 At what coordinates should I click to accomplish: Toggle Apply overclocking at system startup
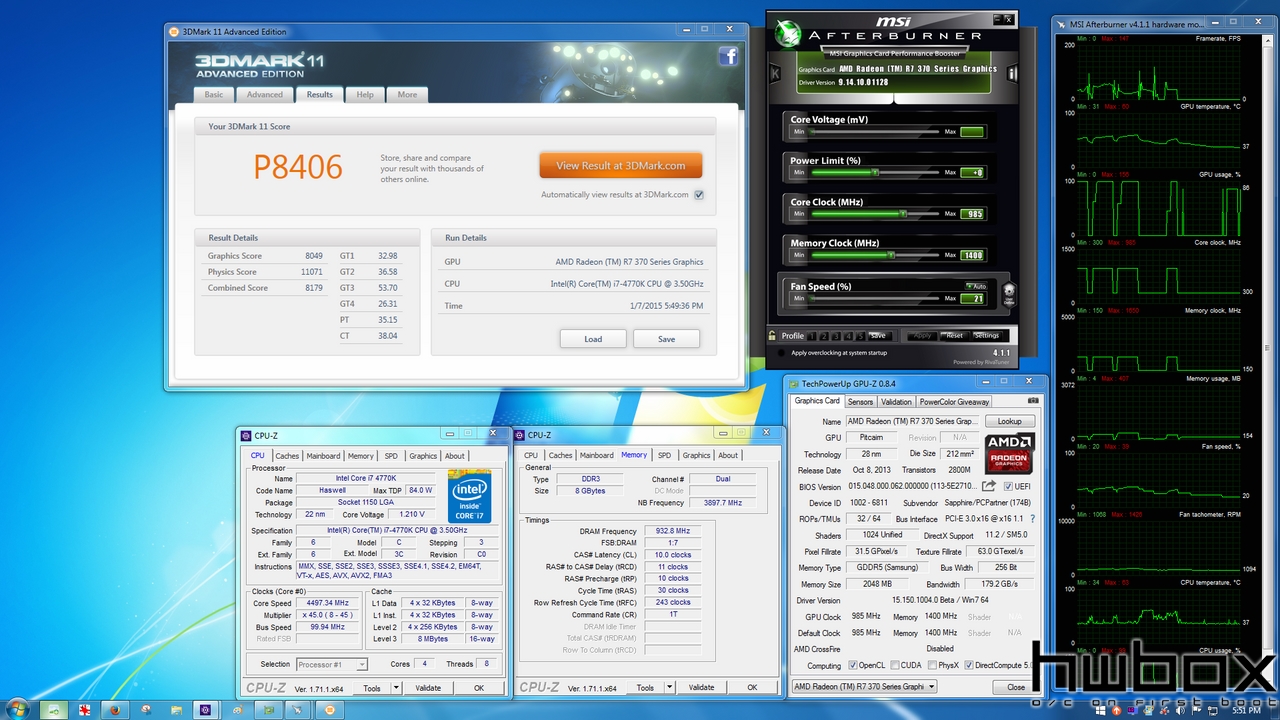[x=780, y=352]
